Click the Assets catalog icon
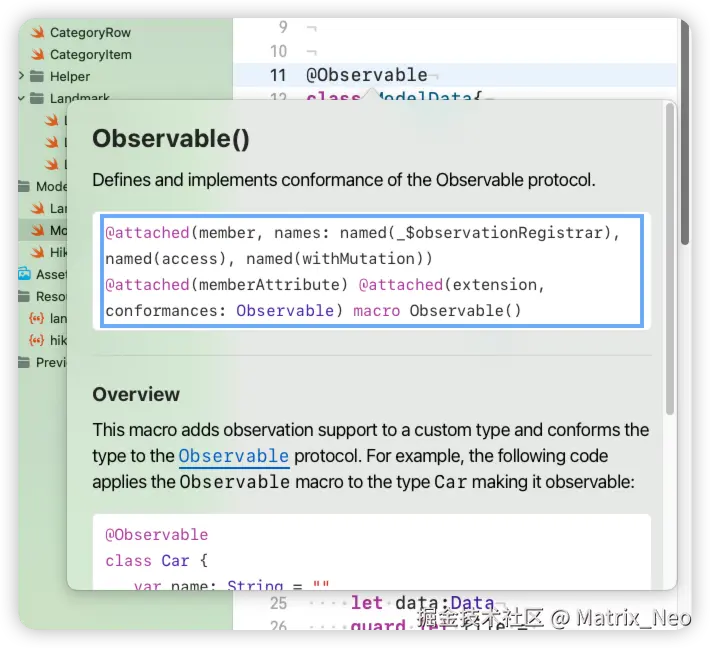The height and width of the screenshot is (648, 710). pyautogui.click(x=24, y=274)
